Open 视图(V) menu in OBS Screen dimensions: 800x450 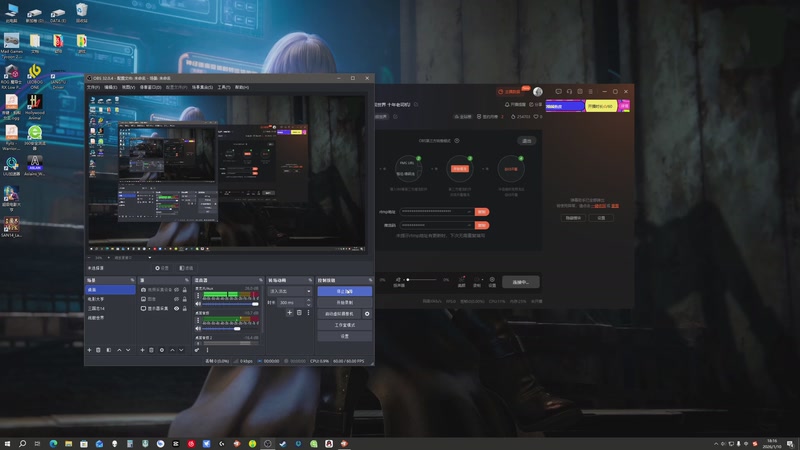[128, 87]
